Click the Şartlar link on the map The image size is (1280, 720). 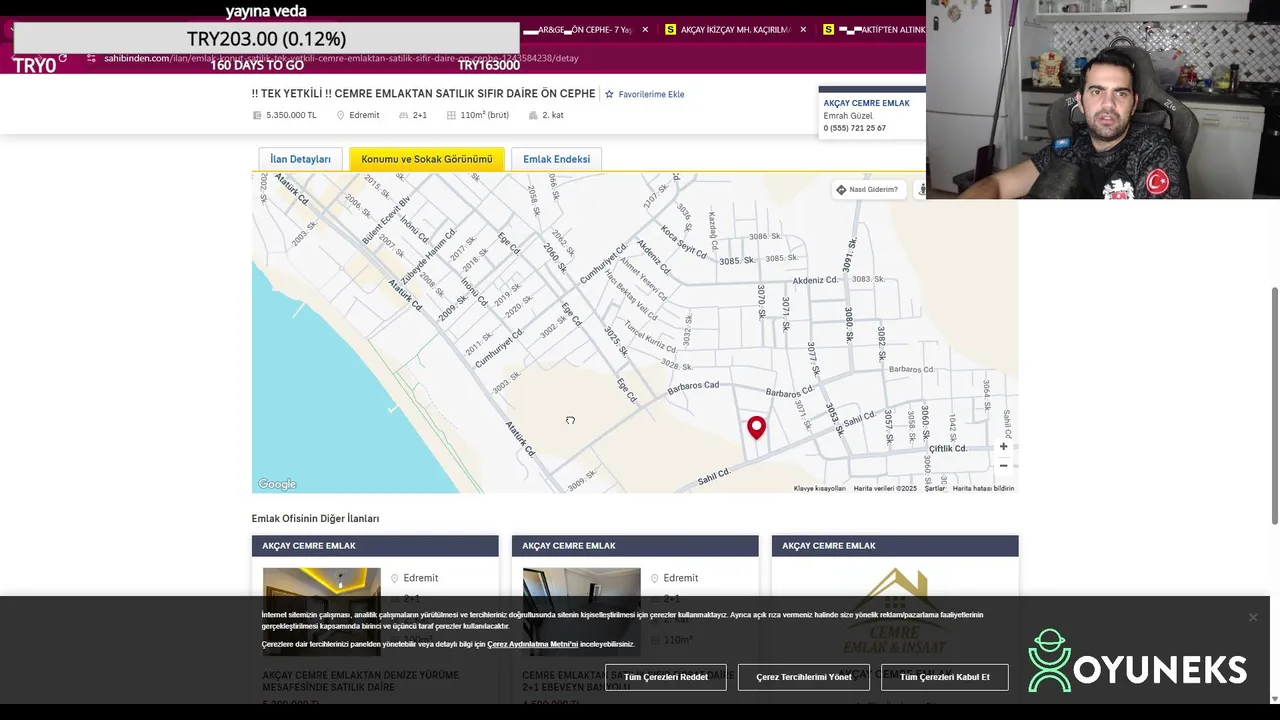coord(935,488)
